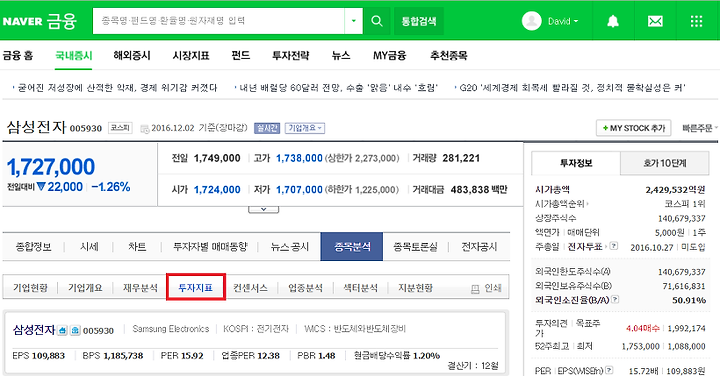Click the help icon next to 전자투표
Screen dimensions: 720x376
click(x=613, y=246)
